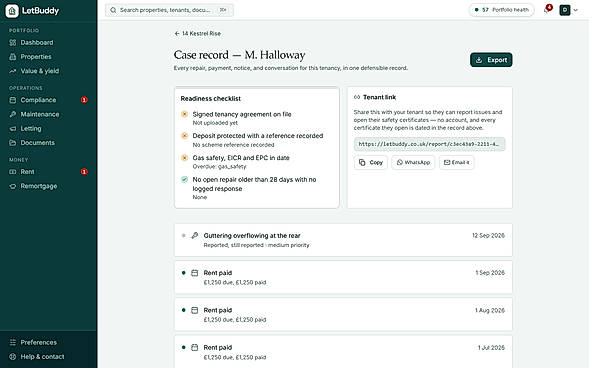Click the Letting megaphone icon
The height and width of the screenshot is (368, 589).
[13, 128]
